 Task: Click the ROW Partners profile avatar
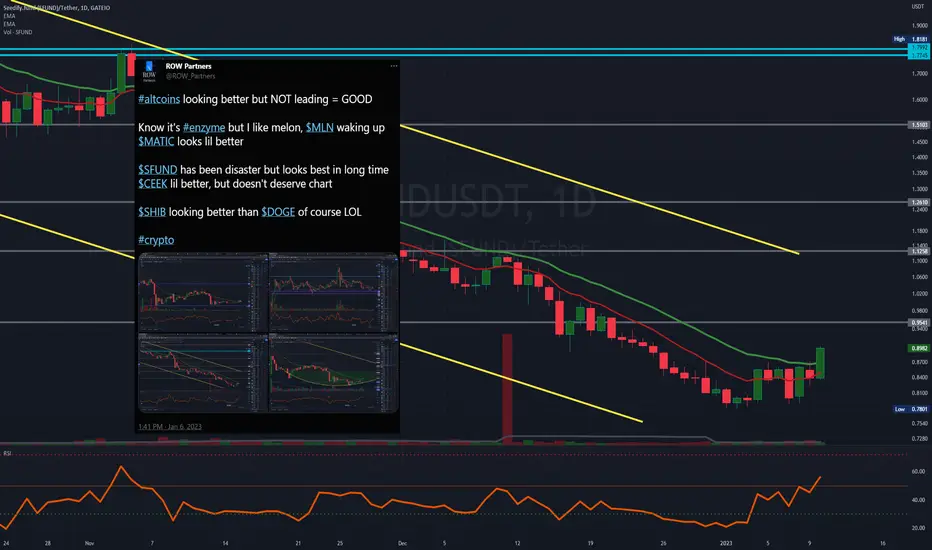coord(149,71)
